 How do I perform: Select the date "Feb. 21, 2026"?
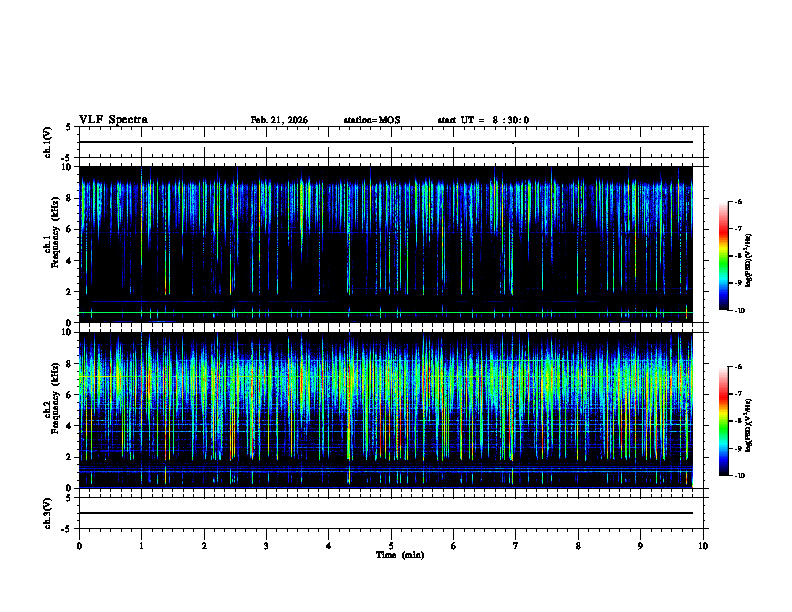(279, 120)
